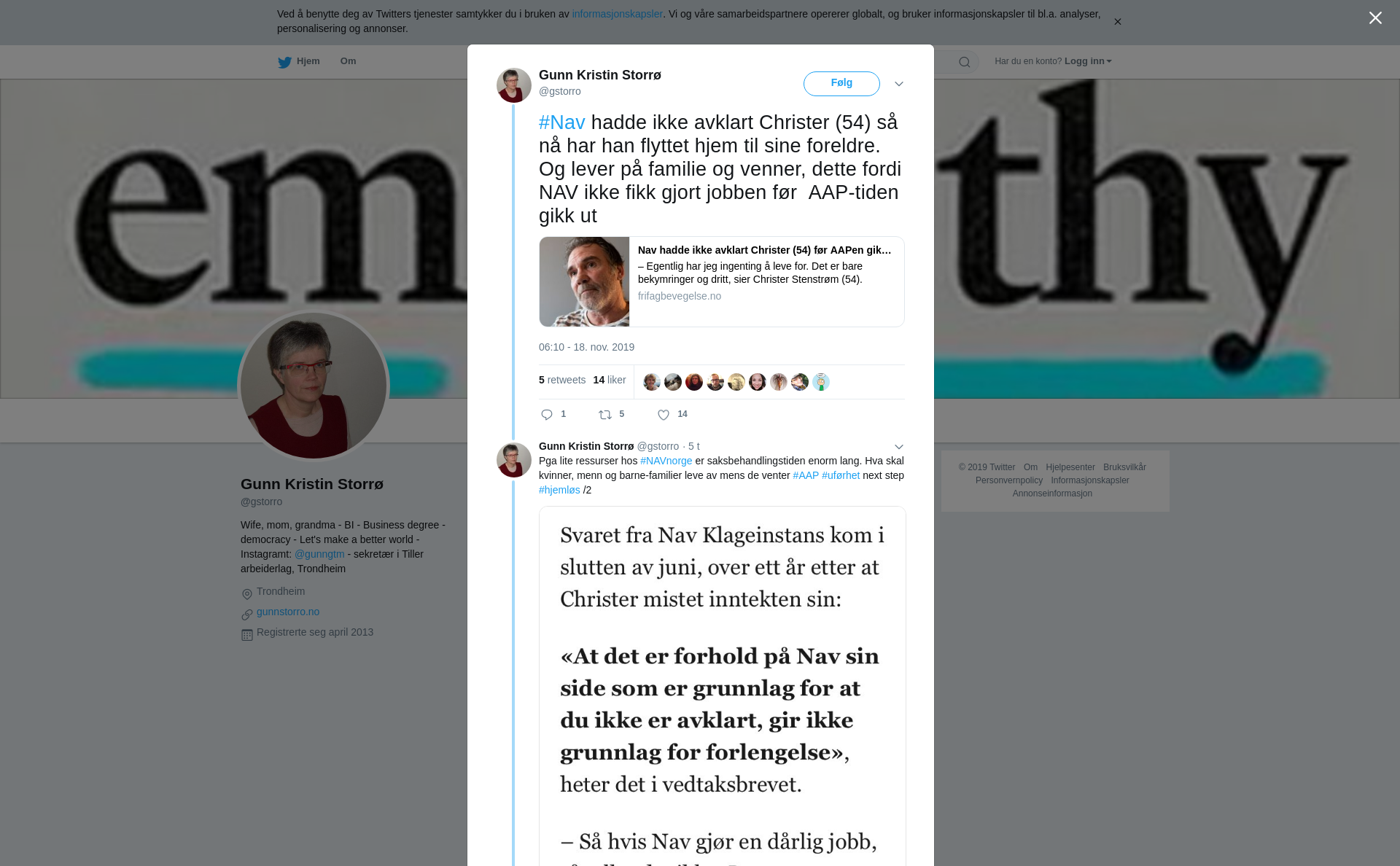Go to Hjem in navigation
Screen dimensions: 1400x866
[308, 61]
